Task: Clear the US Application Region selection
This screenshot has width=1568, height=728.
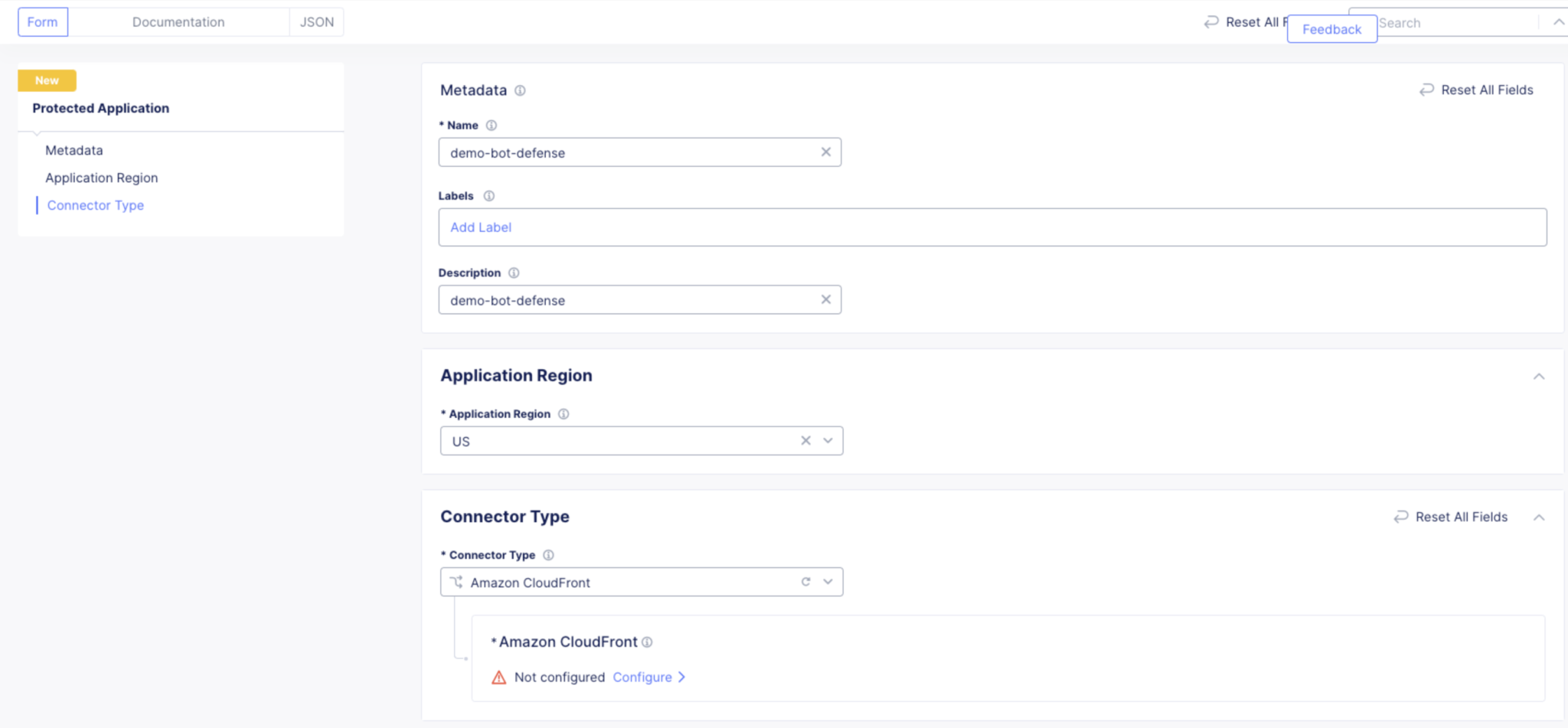Action: (805, 441)
